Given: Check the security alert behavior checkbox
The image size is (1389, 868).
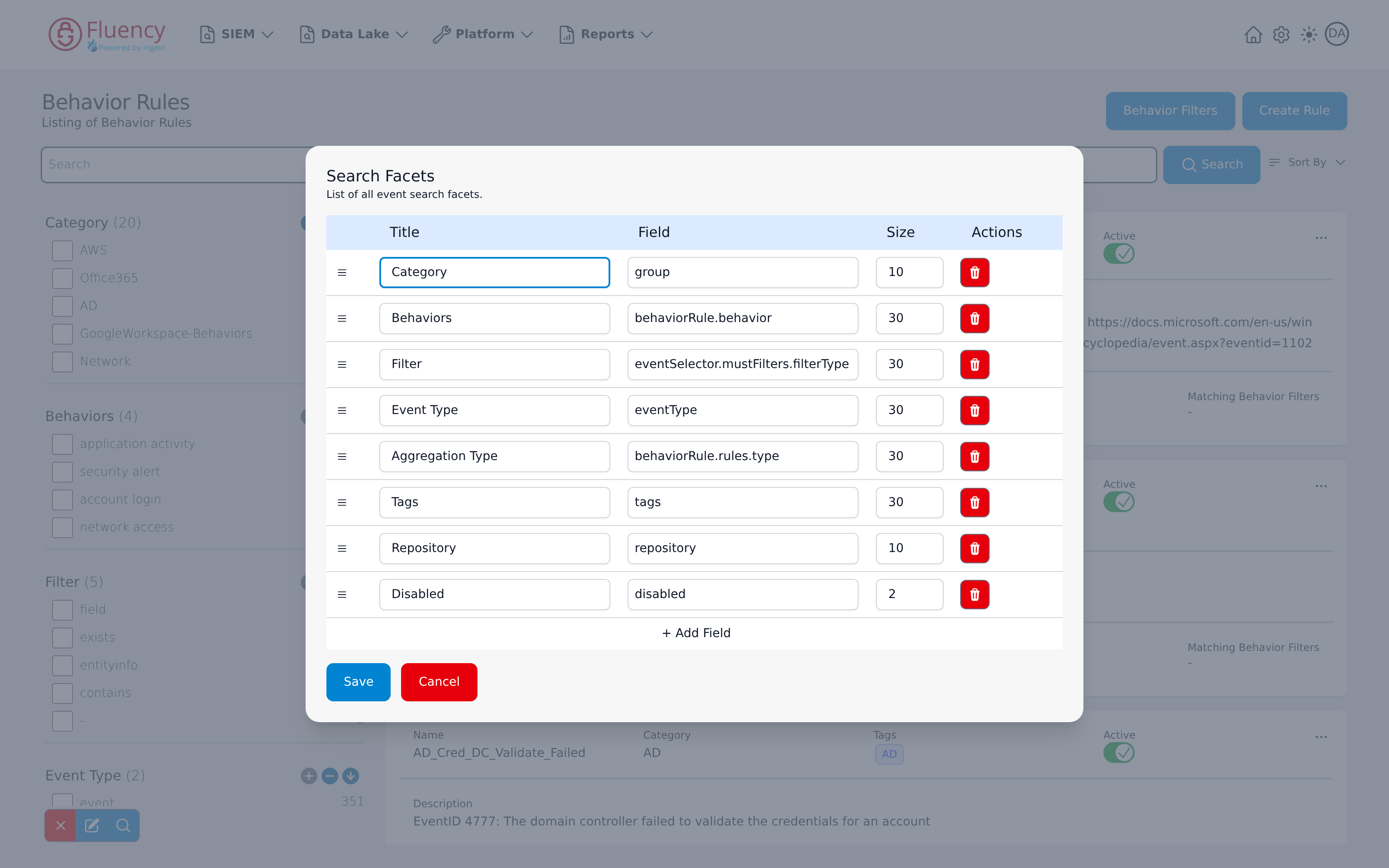Looking at the screenshot, I should pyautogui.click(x=63, y=472).
